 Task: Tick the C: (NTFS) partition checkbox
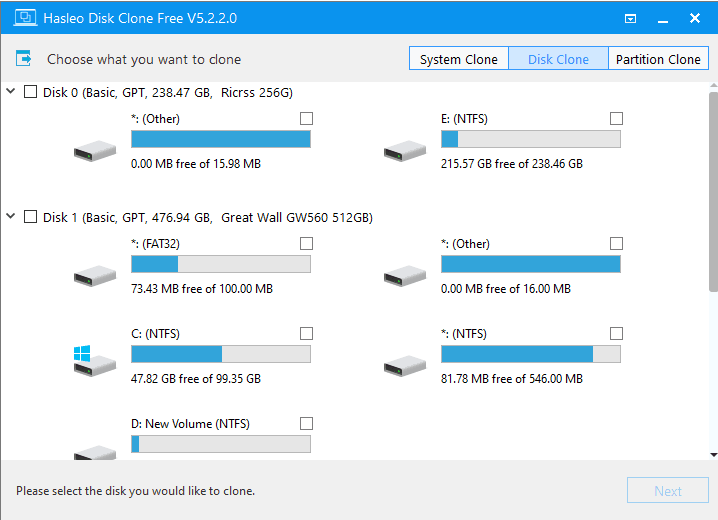click(x=306, y=333)
